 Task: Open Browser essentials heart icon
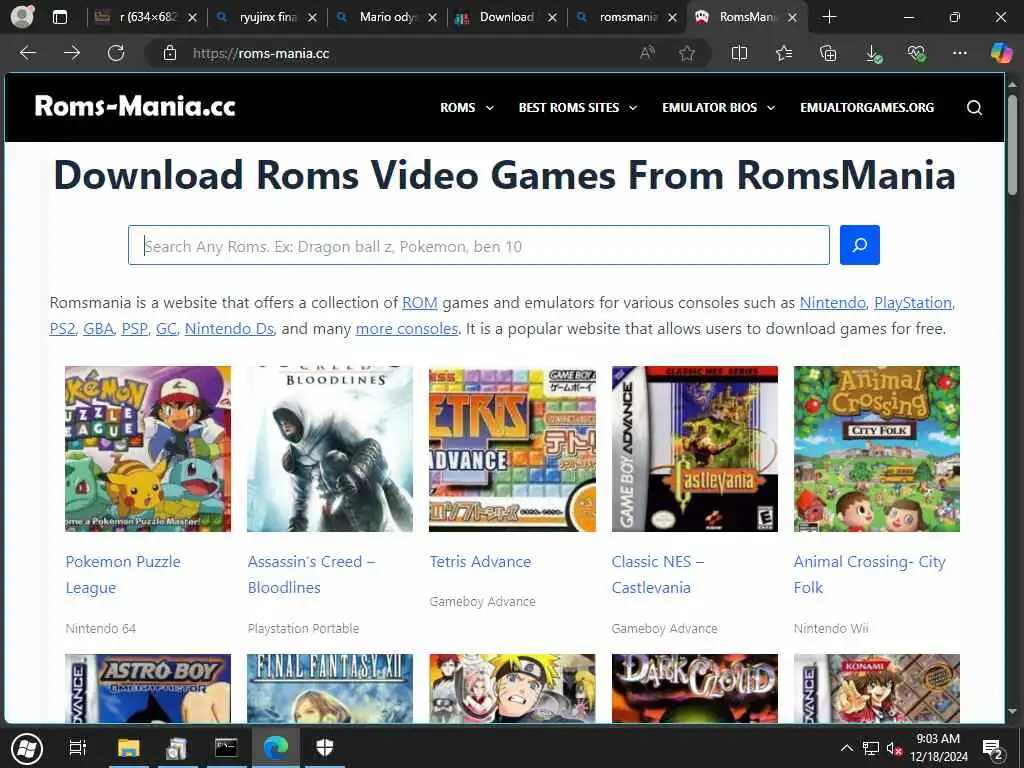(917, 54)
